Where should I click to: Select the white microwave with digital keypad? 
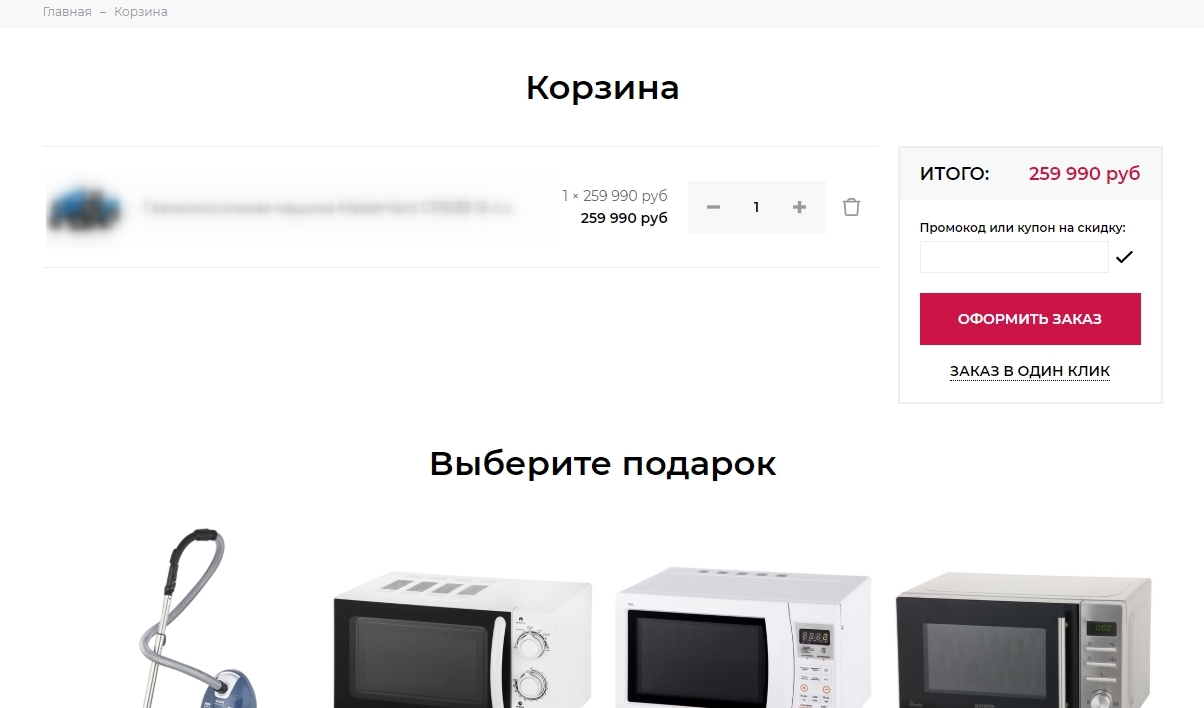[x=743, y=638]
